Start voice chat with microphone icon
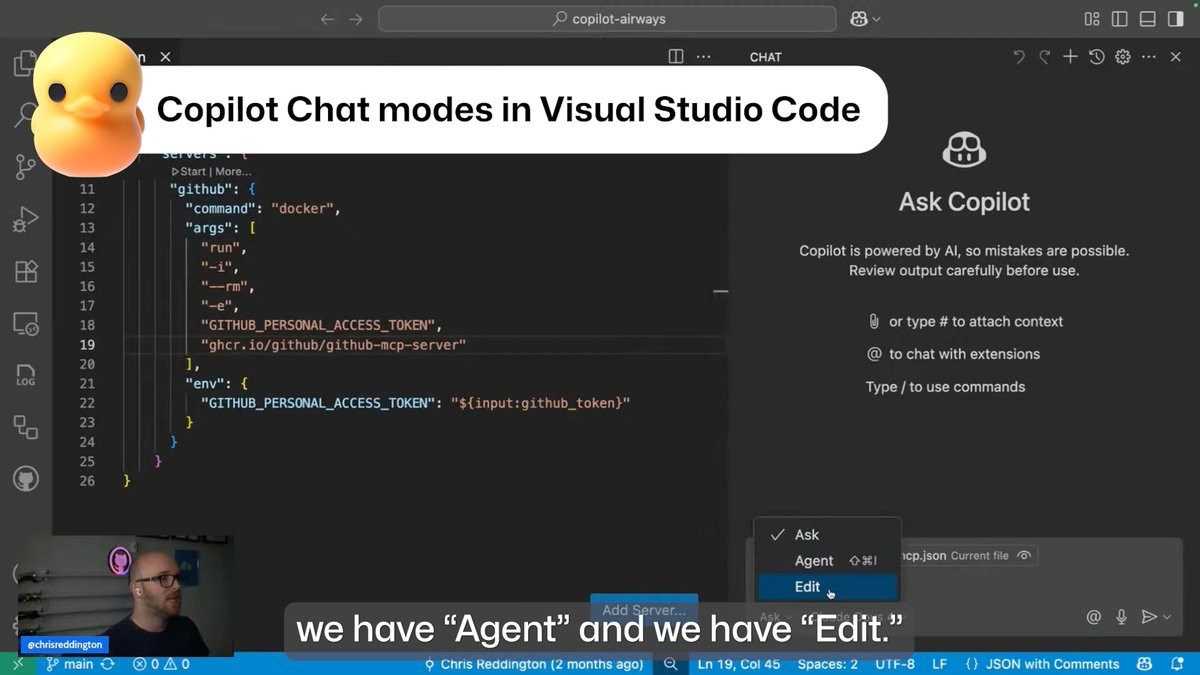 (1122, 617)
